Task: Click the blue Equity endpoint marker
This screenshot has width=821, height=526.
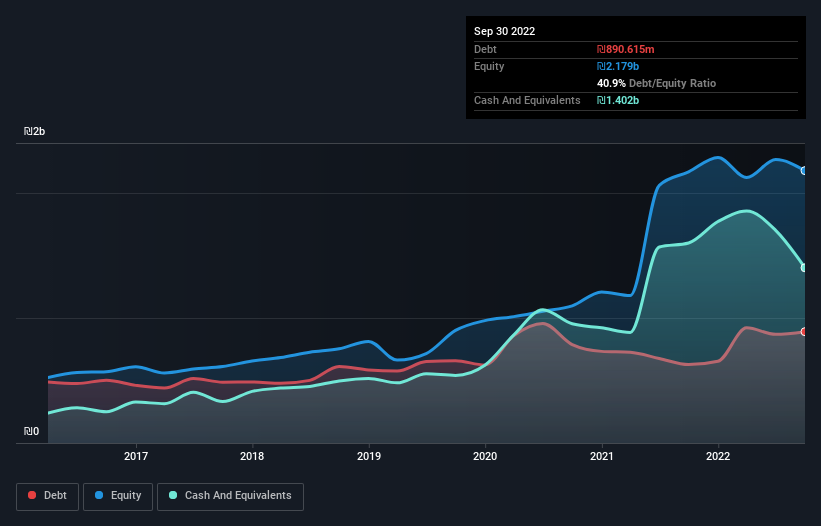Action: click(804, 171)
